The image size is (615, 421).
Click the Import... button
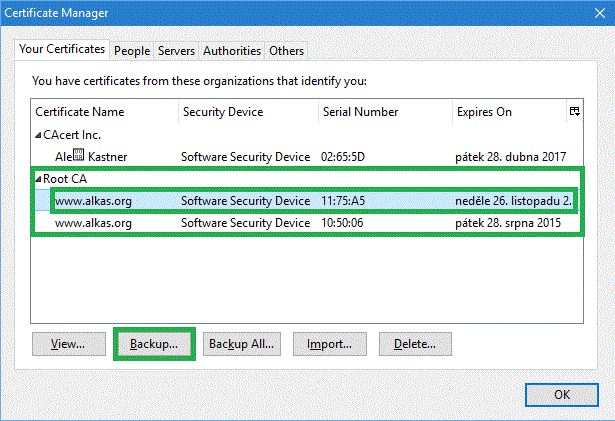click(x=329, y=344)
